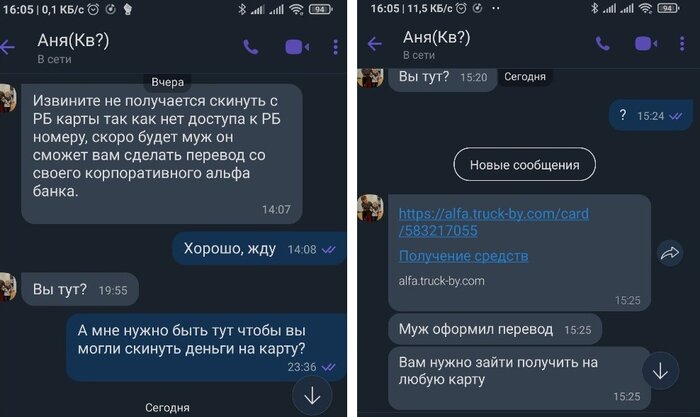Jump to latest messages in right chat
The width and height of the screenshot is (700, 417).
tap(660, 371)
